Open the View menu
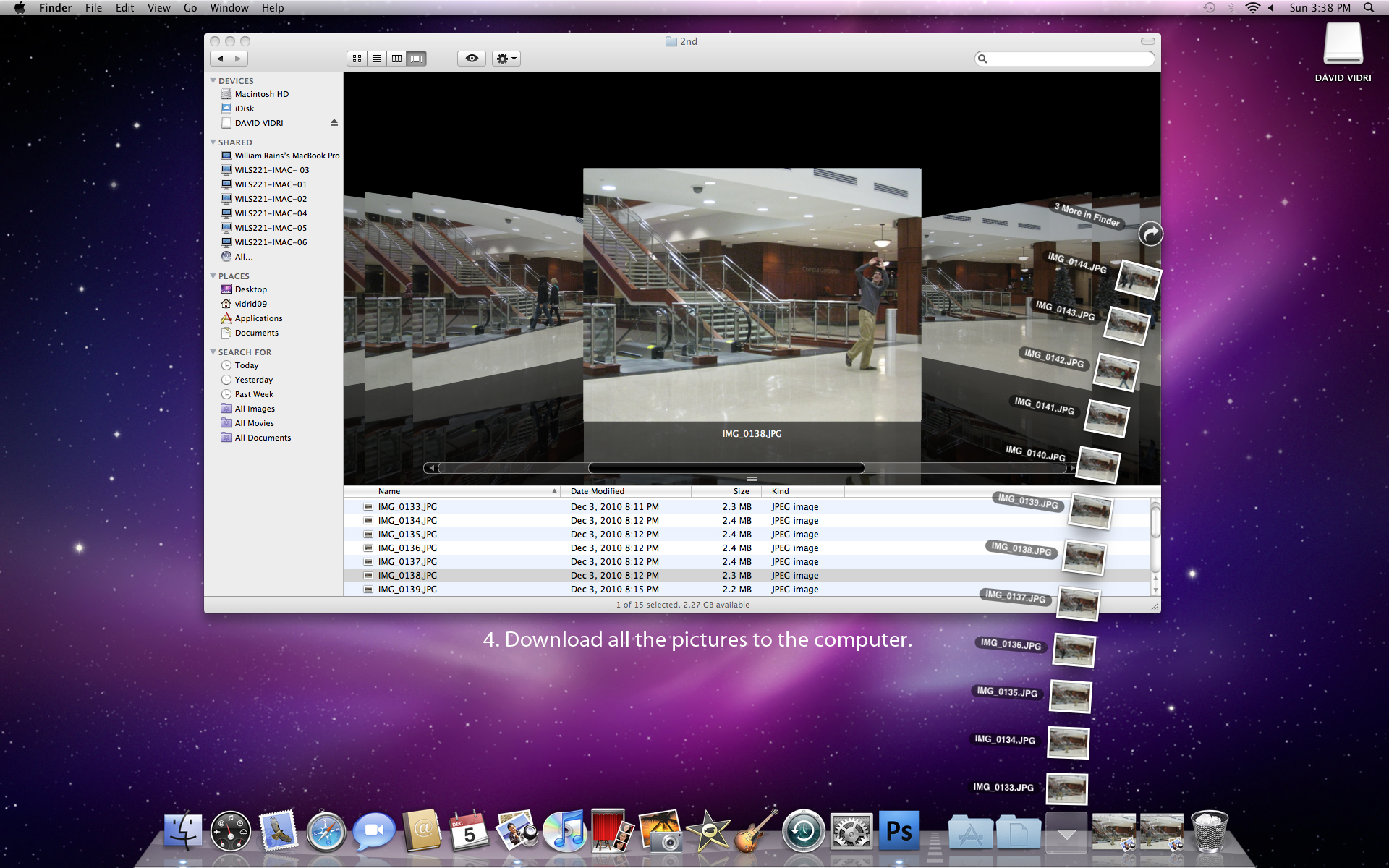This screenshot has width=1389, height=868. (158, 8)
